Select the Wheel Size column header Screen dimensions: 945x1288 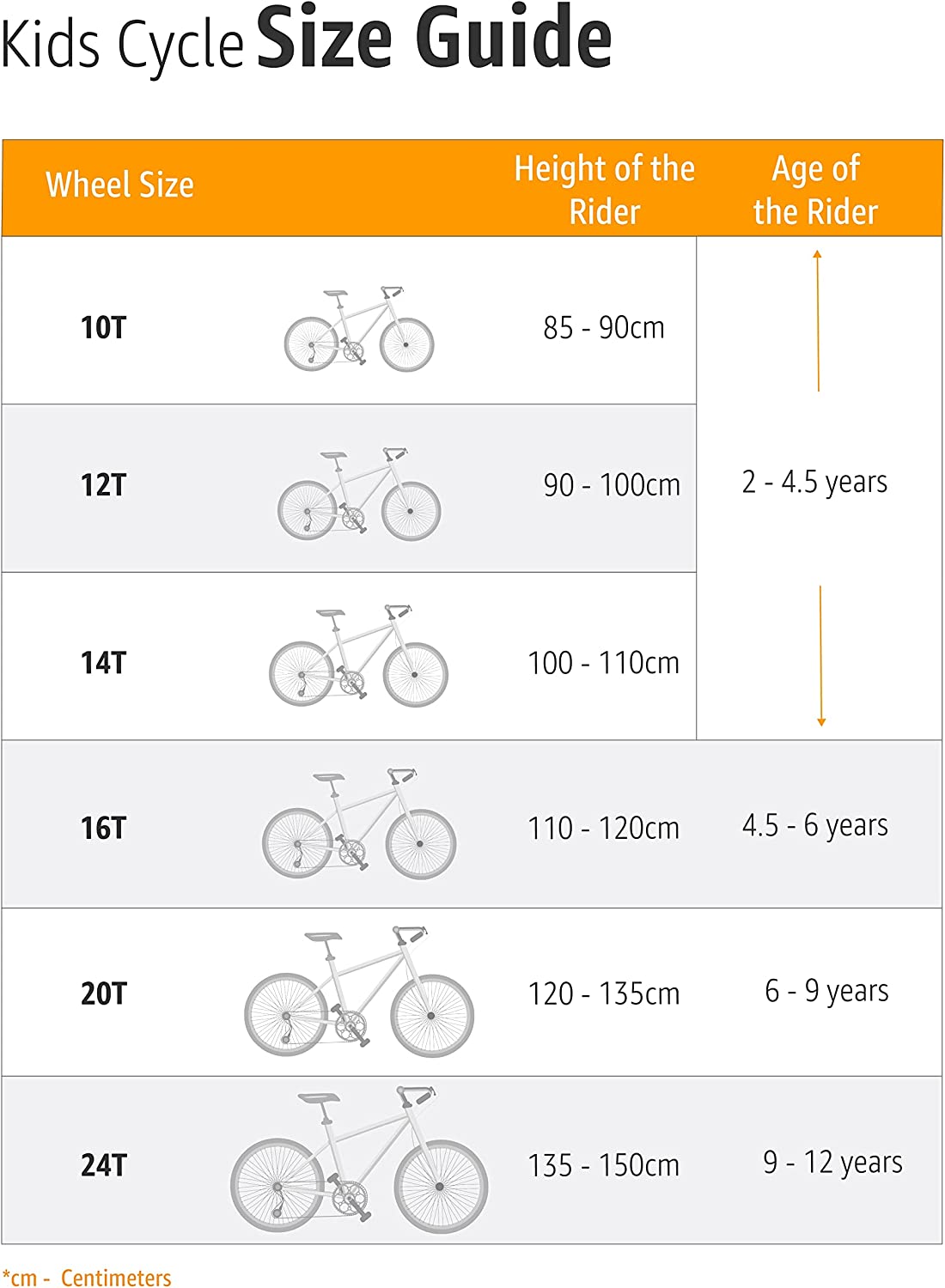pyautogui.click(x=119, y=185)
